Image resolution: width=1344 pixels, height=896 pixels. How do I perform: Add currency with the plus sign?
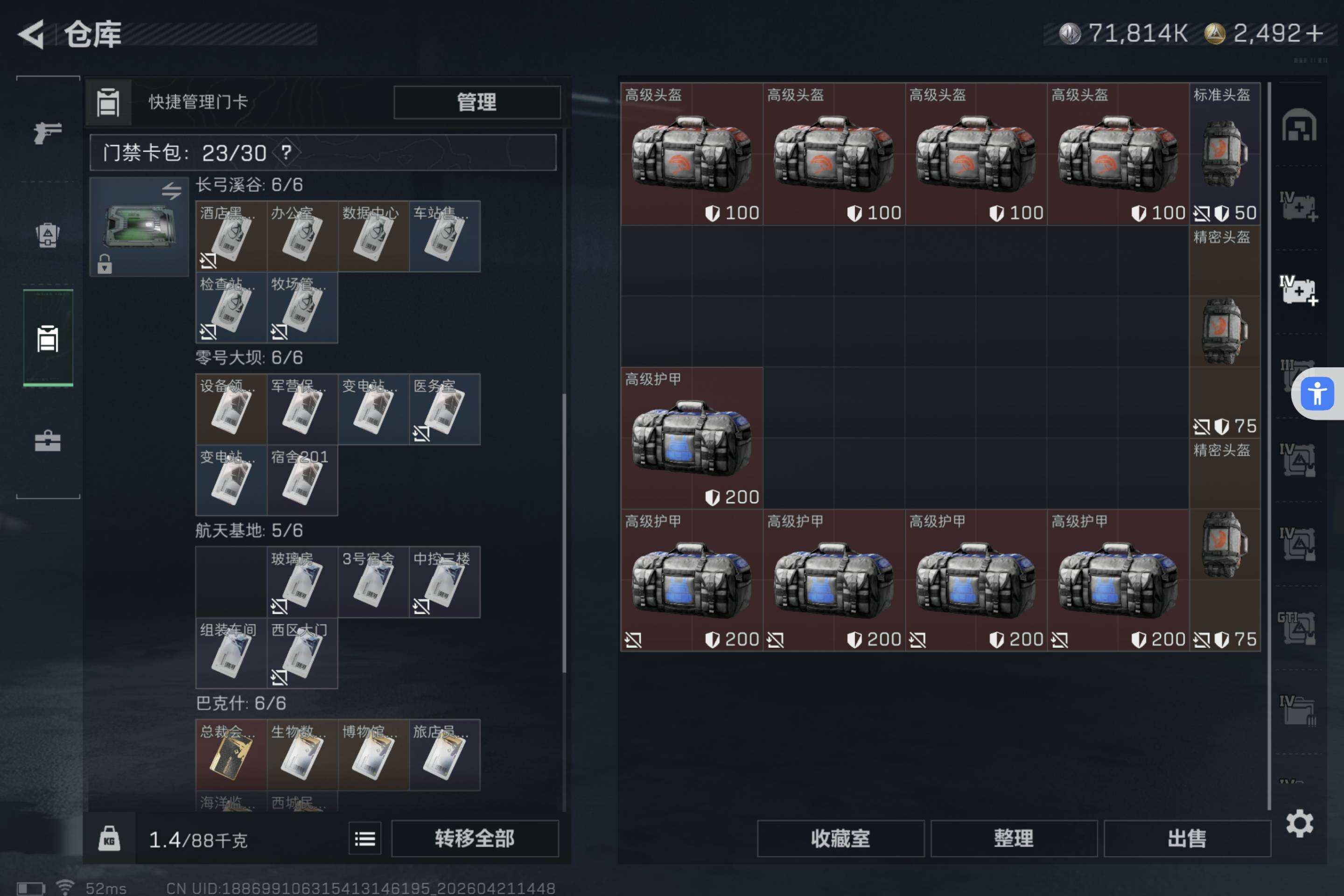[x=1315, y=33]
